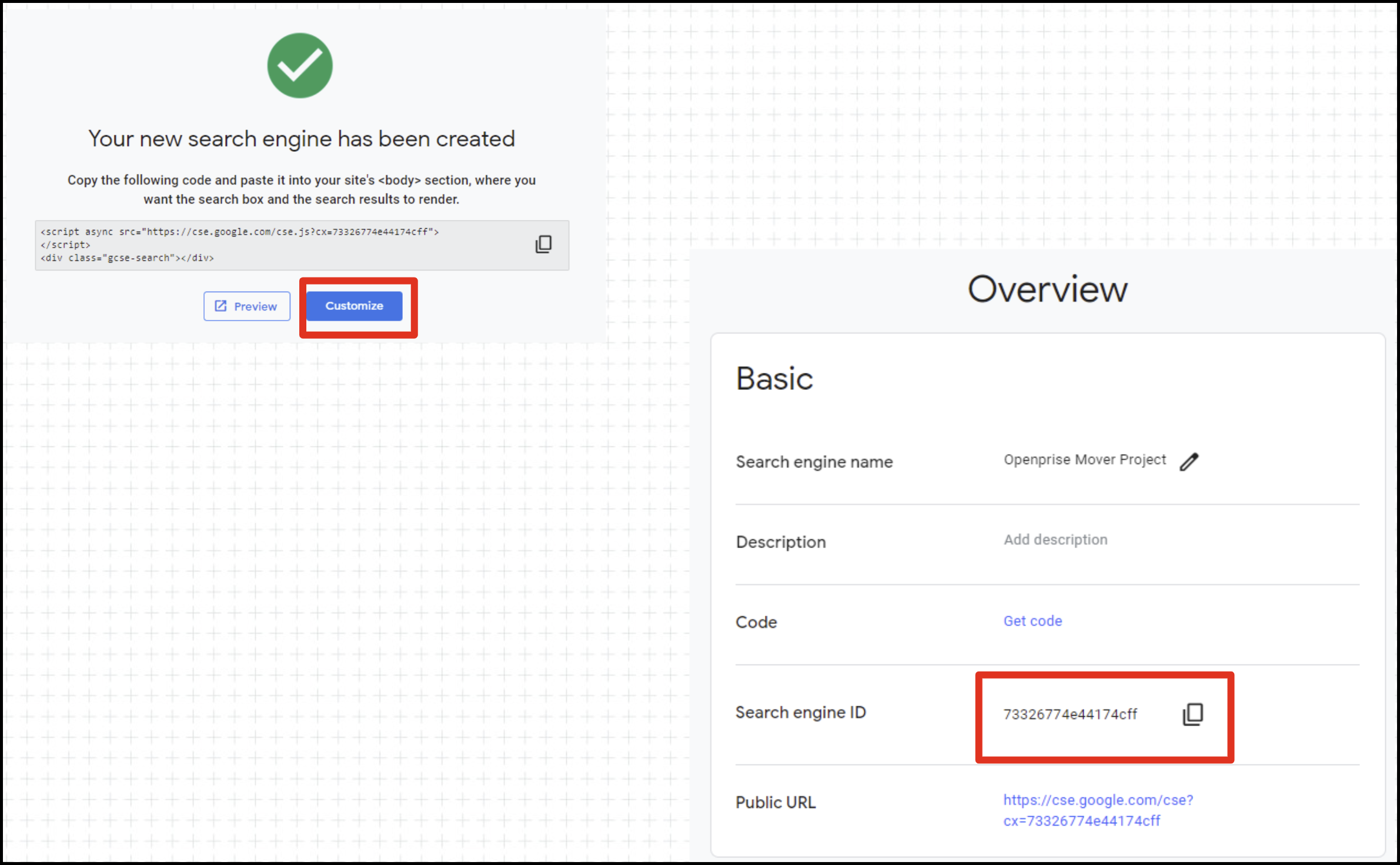Click the 'Your new search engine has been created' heading
1400x865 pixels.
302,139
